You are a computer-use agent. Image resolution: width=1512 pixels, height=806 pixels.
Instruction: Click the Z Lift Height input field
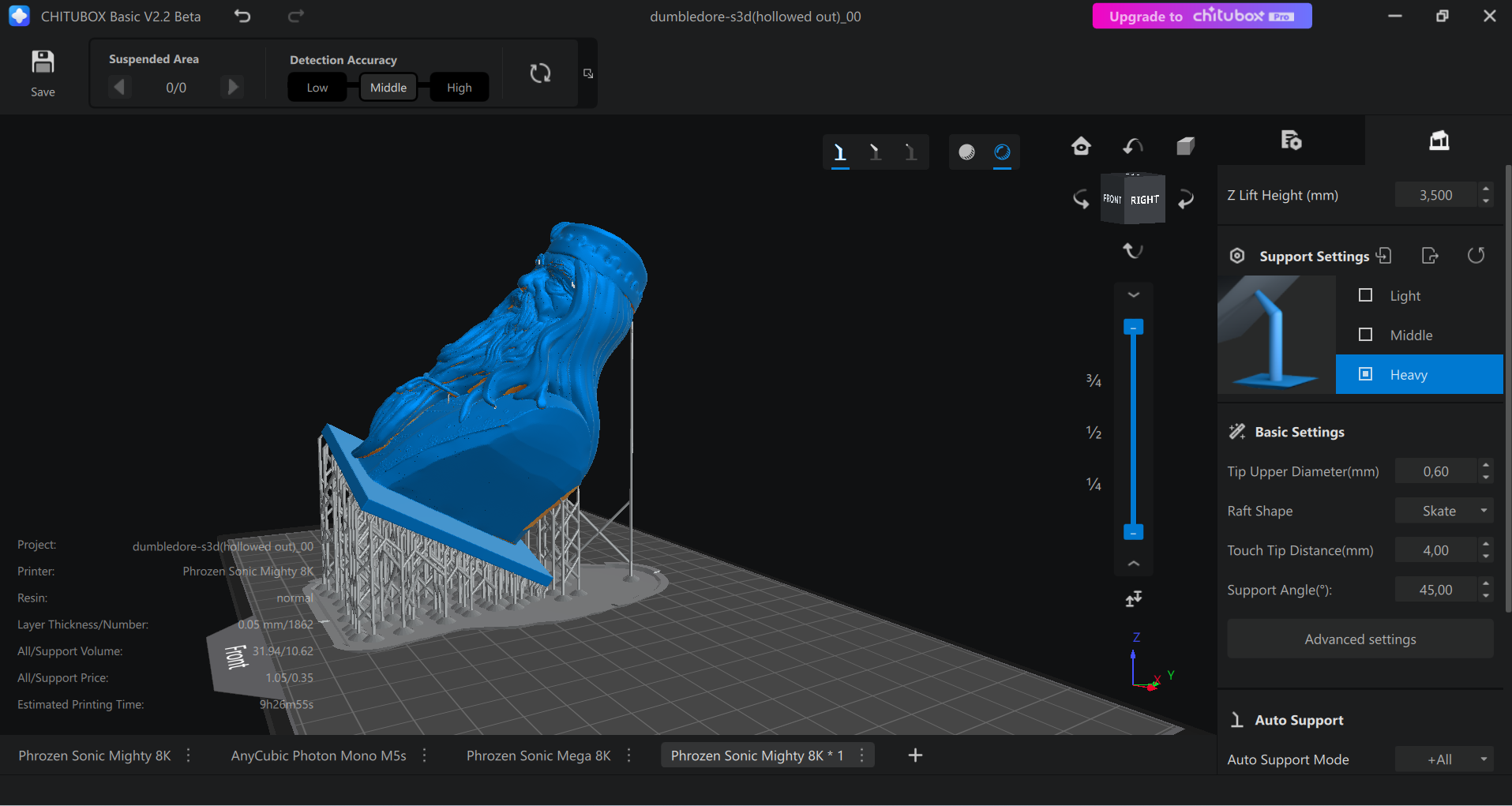tap(1435, 195)
